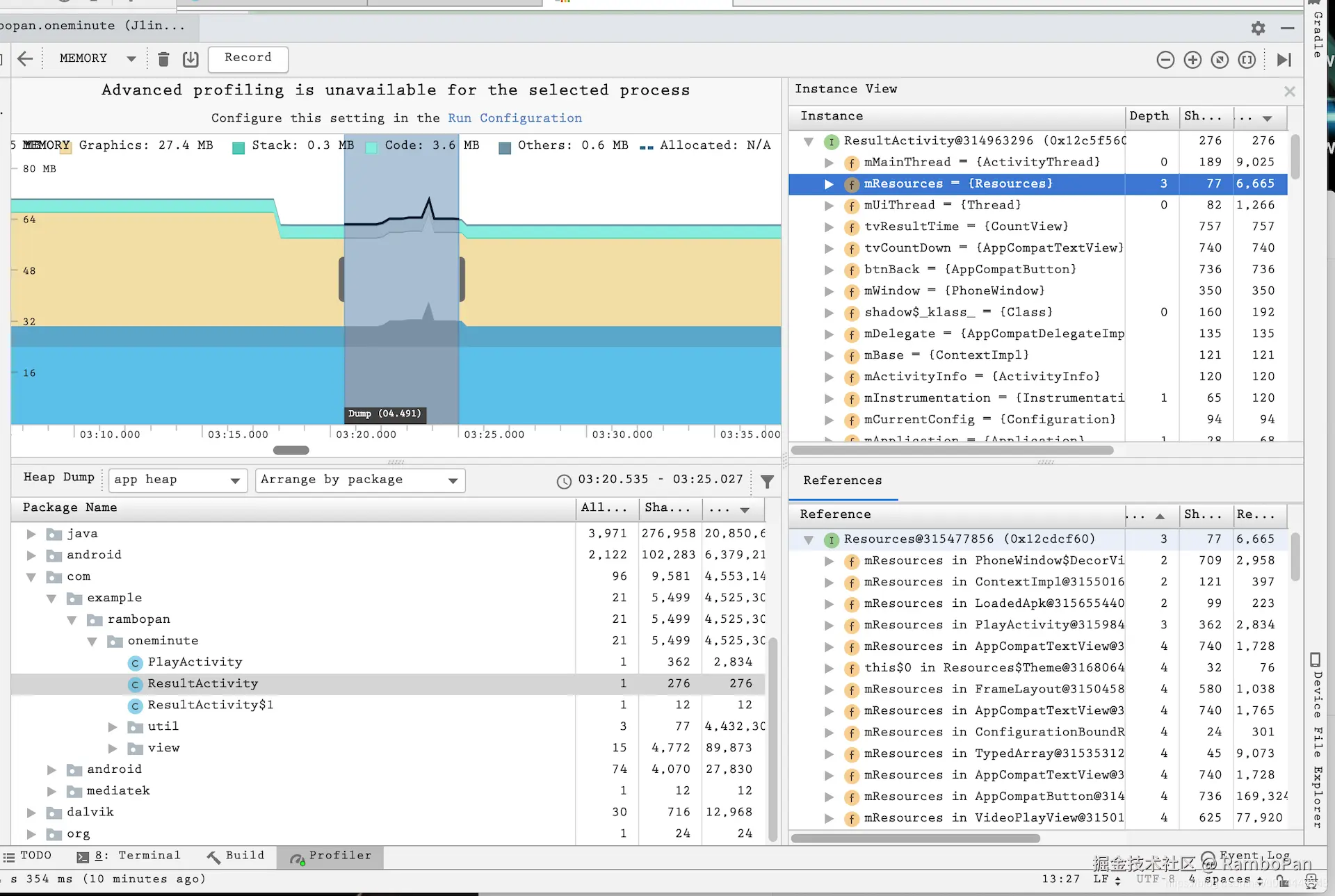Open the profiler settings gear
Image resolution: width=1335 pixels, height=896 pixels.
pos(1258,28)
